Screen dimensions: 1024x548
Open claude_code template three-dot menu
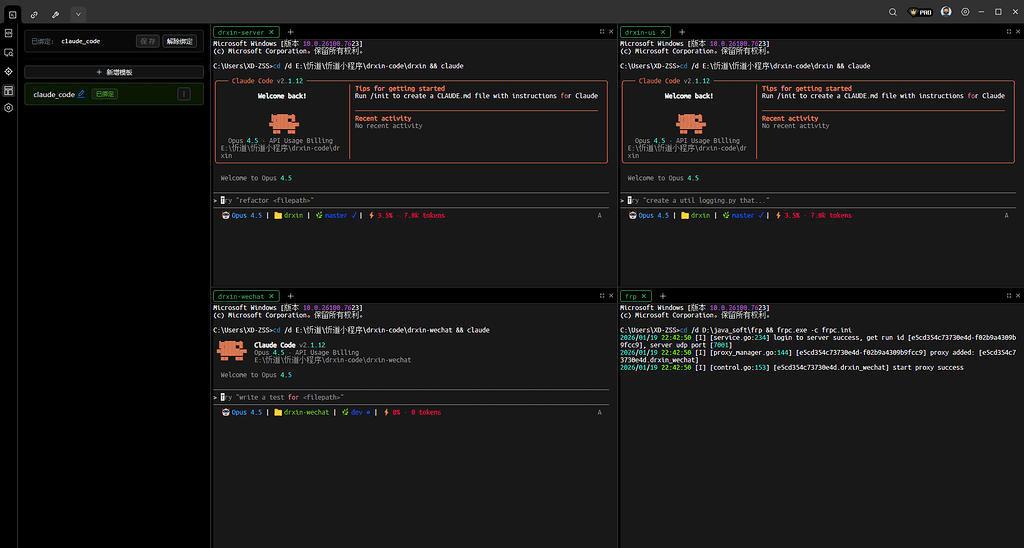[x=184, y=94]
